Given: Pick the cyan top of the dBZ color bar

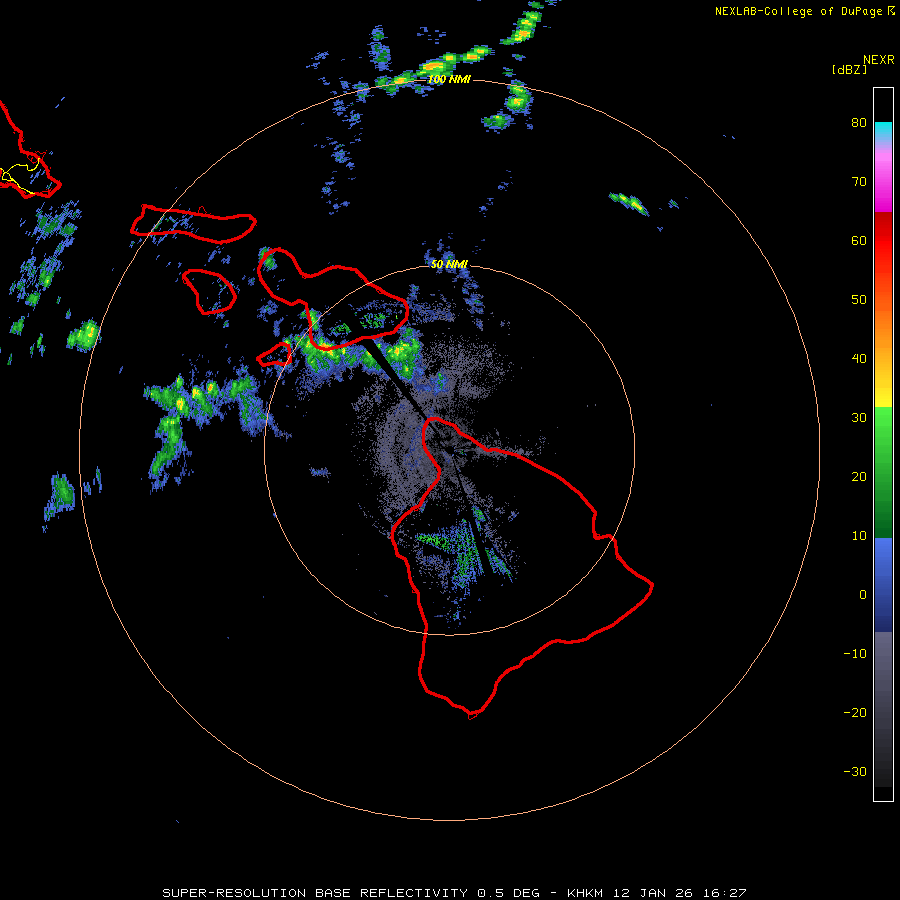Looking at the screenshot, I should pyautogui.click(x=883, y=131).
